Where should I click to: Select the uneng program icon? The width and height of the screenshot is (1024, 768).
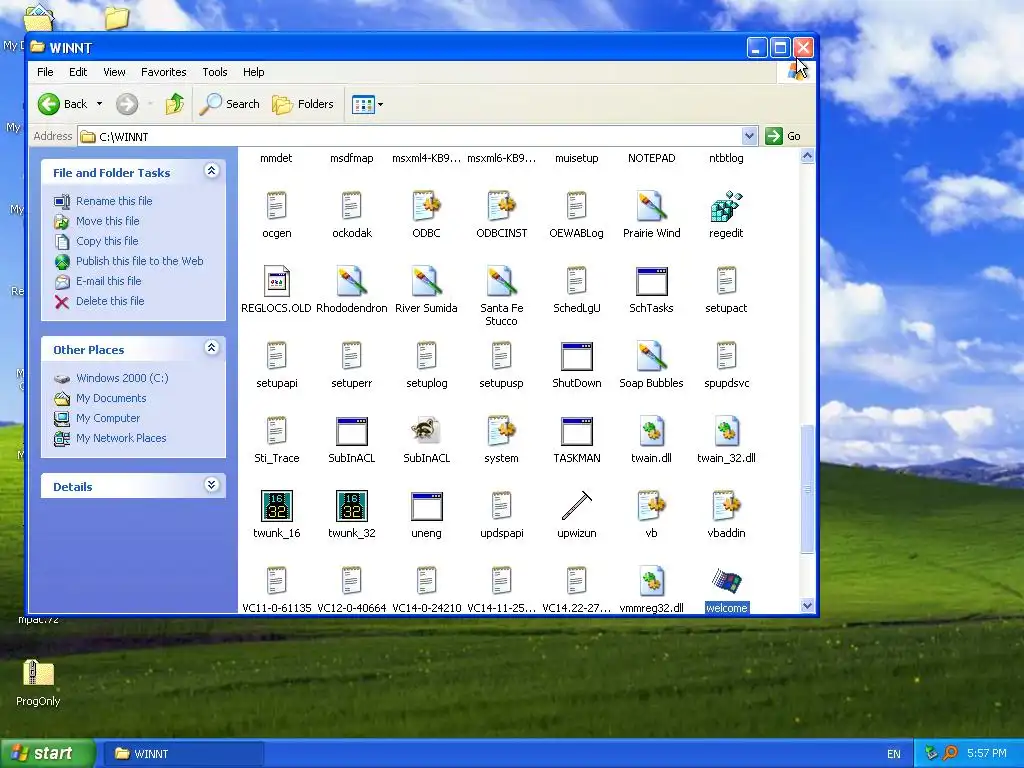pyautogui.click(x=426, y=506)
